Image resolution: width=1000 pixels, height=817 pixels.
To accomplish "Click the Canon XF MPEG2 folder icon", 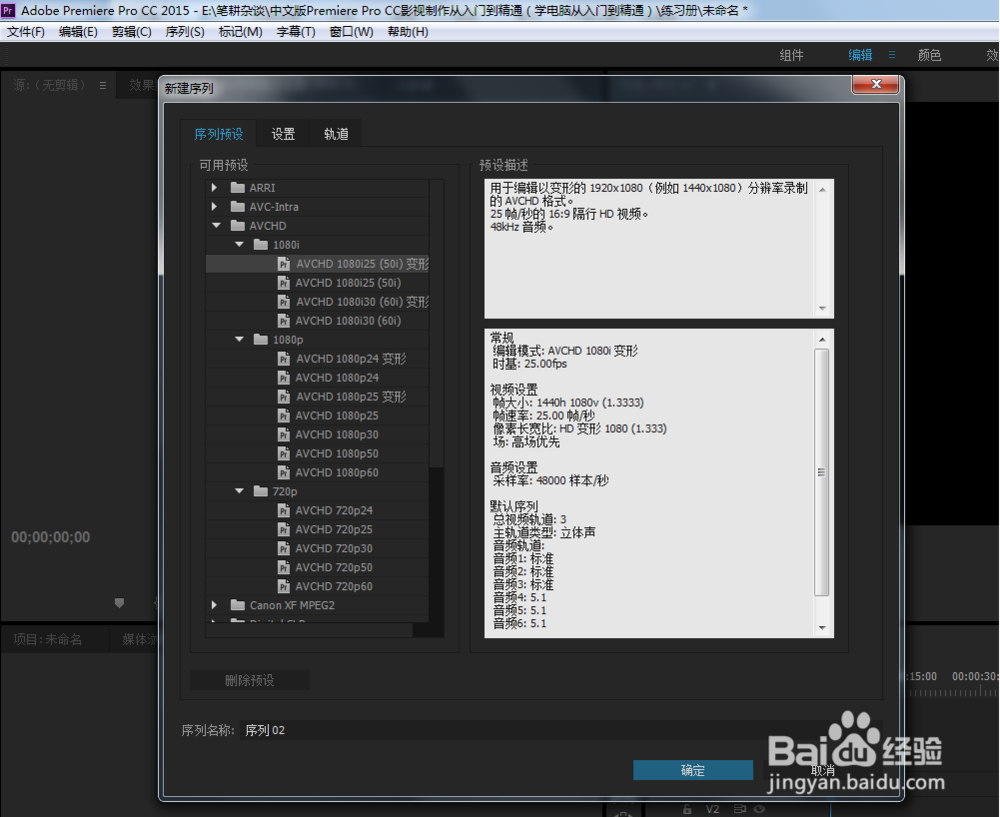I will pos(238,605).
